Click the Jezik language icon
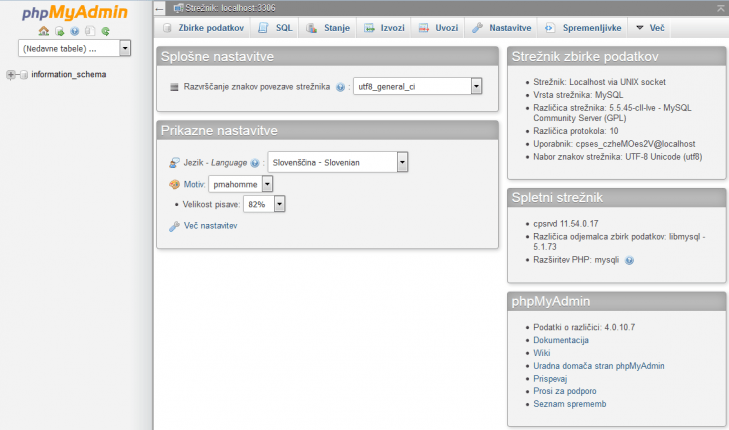 click(174, 163)
